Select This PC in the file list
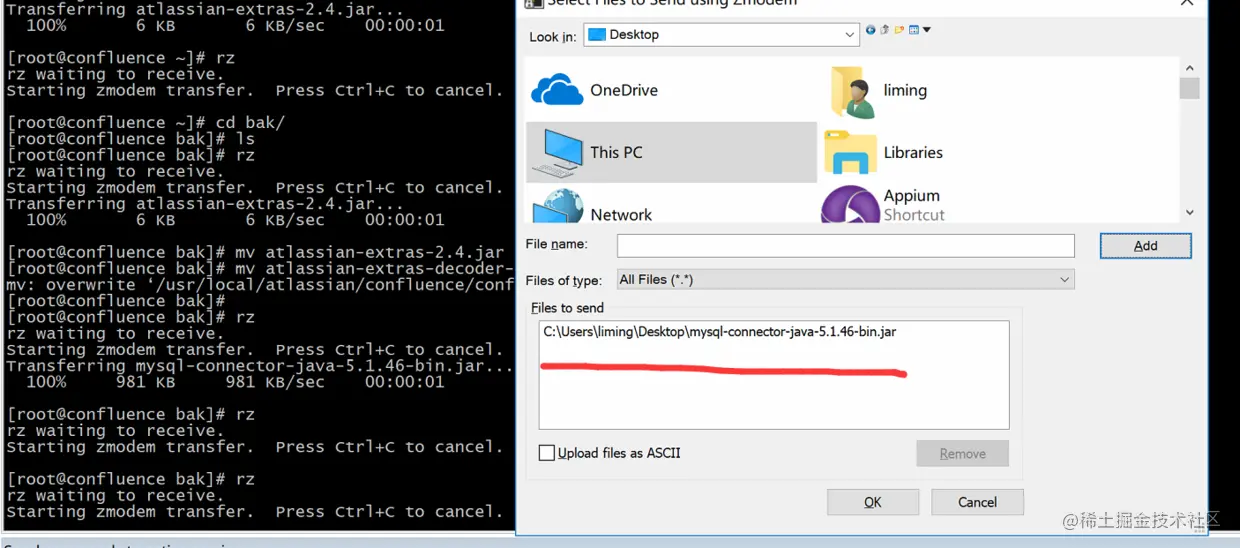The width and height of the screenshot is (1240, 548). coord(671,152)
